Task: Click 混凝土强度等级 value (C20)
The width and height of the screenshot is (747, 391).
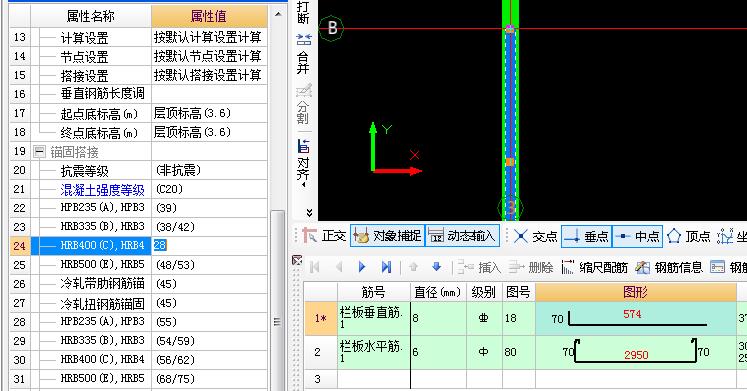Action: click(x=209, y=189)
